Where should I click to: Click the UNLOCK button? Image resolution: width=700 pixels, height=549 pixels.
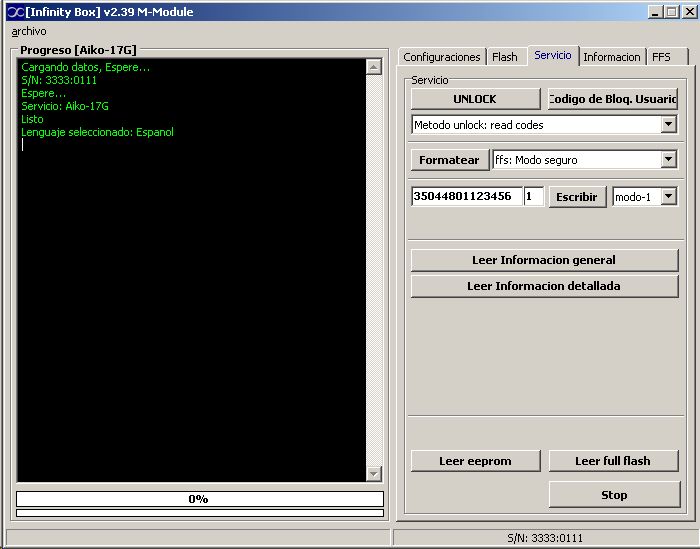pyautogui.click(x=475, y=99)
